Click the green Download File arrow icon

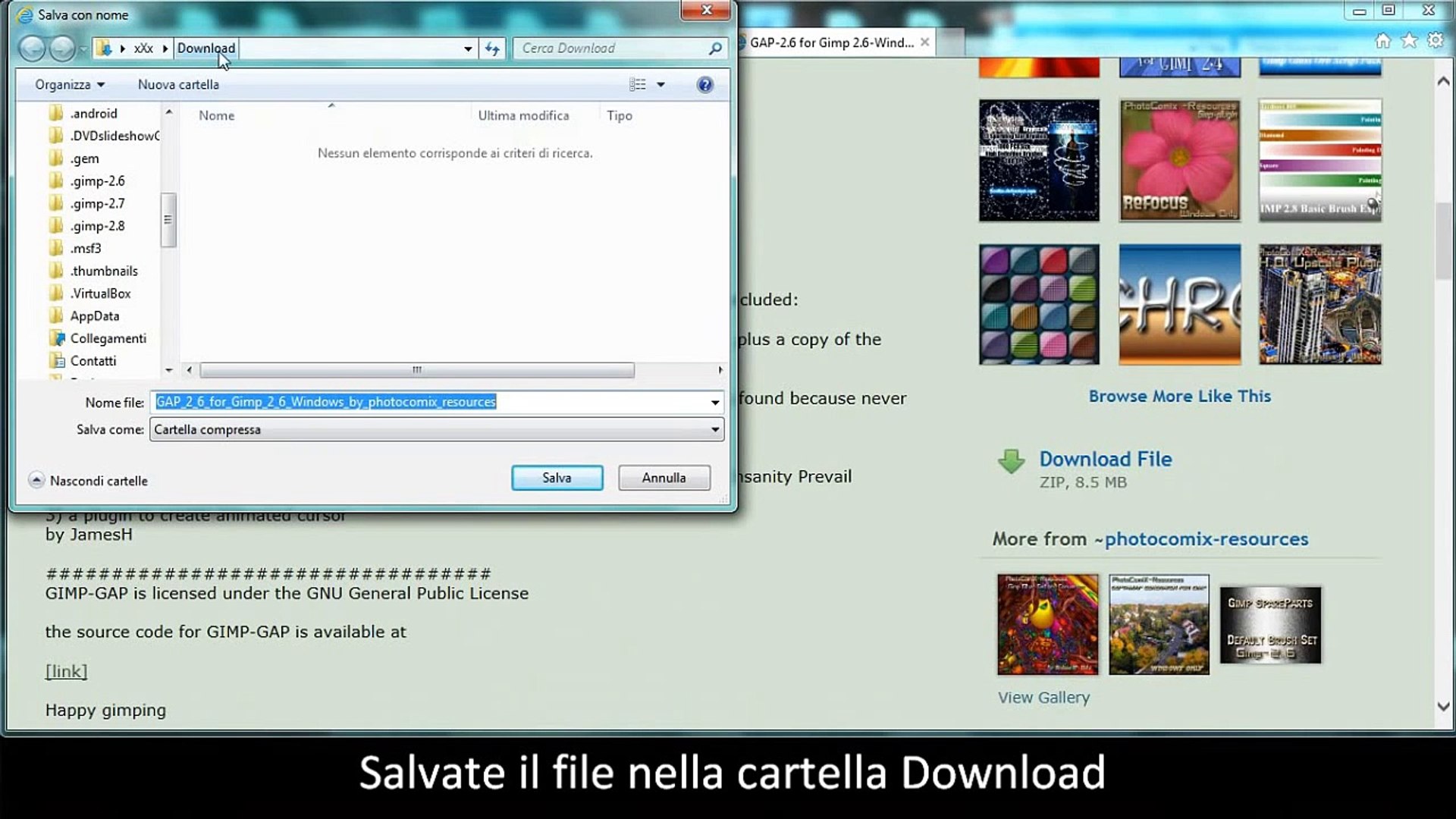[x=1011, y=461]
